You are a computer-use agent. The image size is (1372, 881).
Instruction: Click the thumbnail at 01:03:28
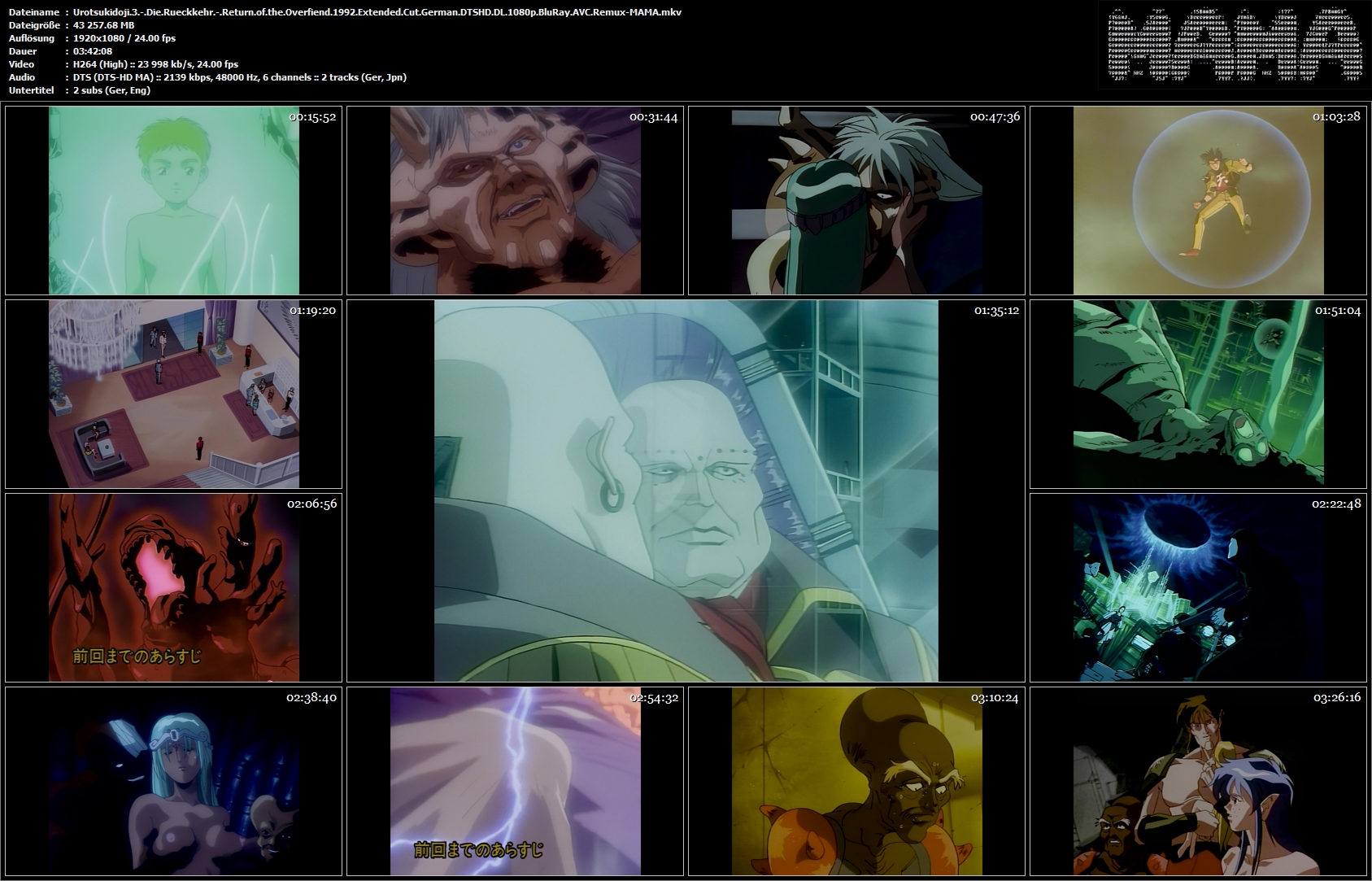1198,200
